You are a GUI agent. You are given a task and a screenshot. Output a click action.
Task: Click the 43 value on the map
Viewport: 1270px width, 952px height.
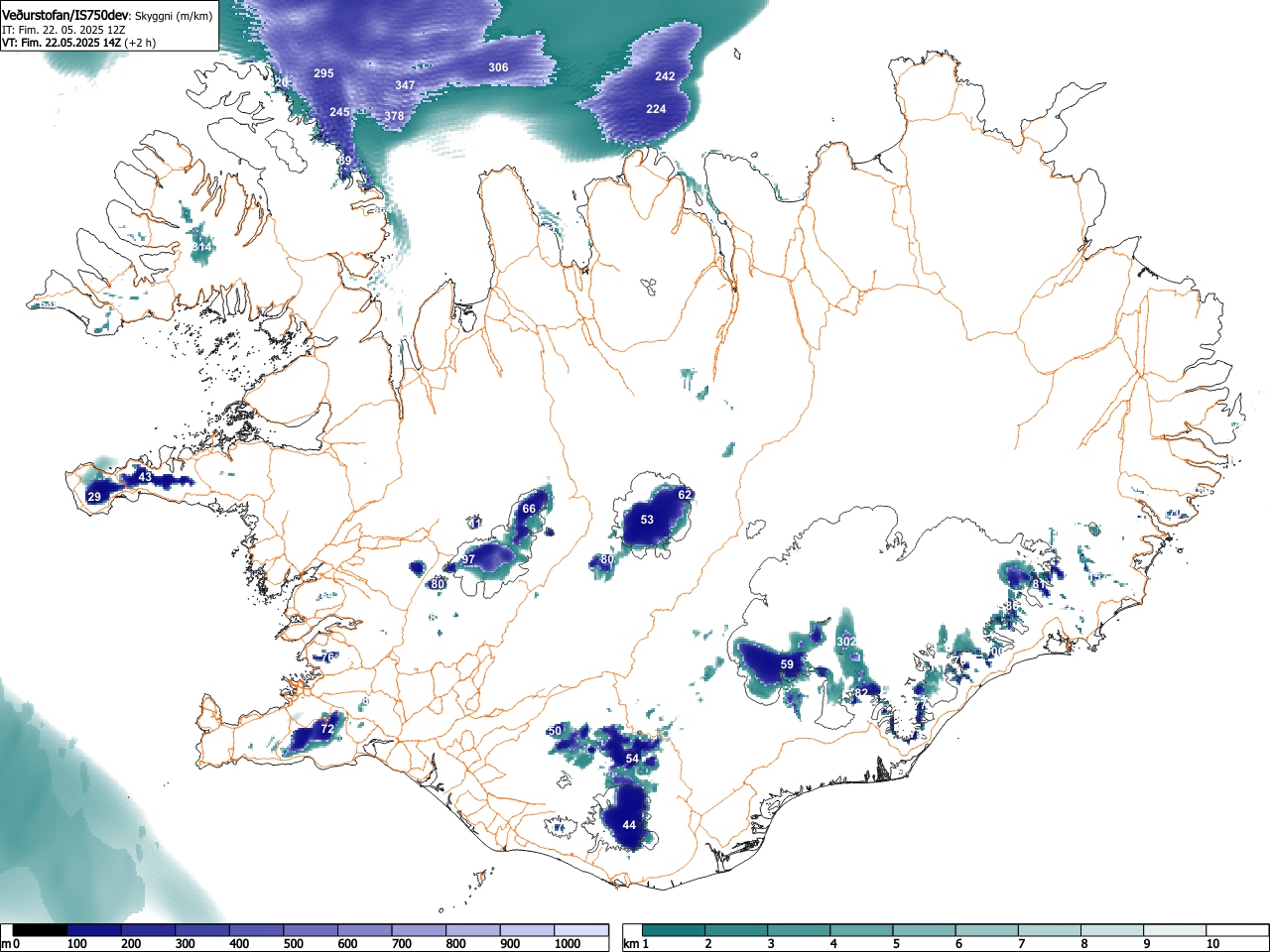pyautogui.click(x=145, y=477)
